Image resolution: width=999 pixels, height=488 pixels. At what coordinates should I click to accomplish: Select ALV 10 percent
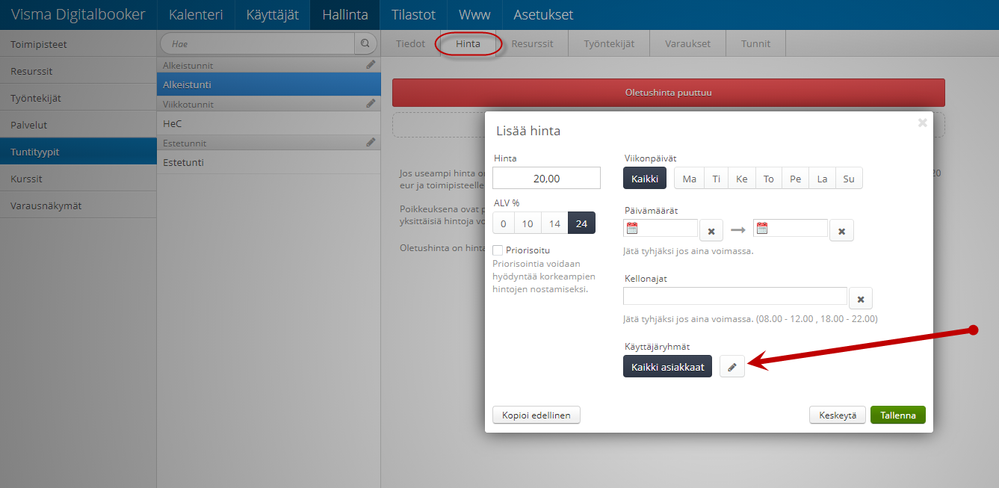[x=528, y=224]
